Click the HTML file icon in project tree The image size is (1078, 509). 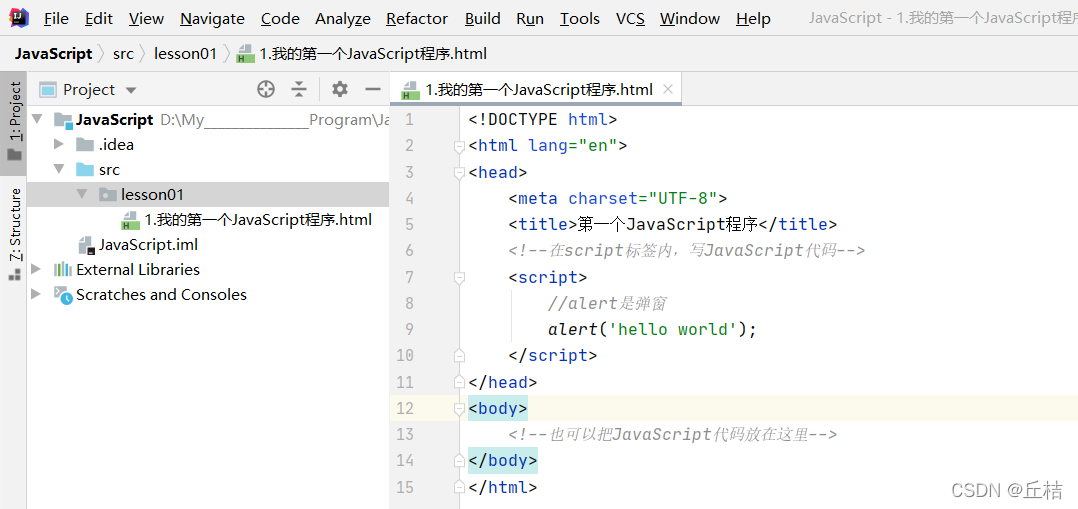click(131, 220)
